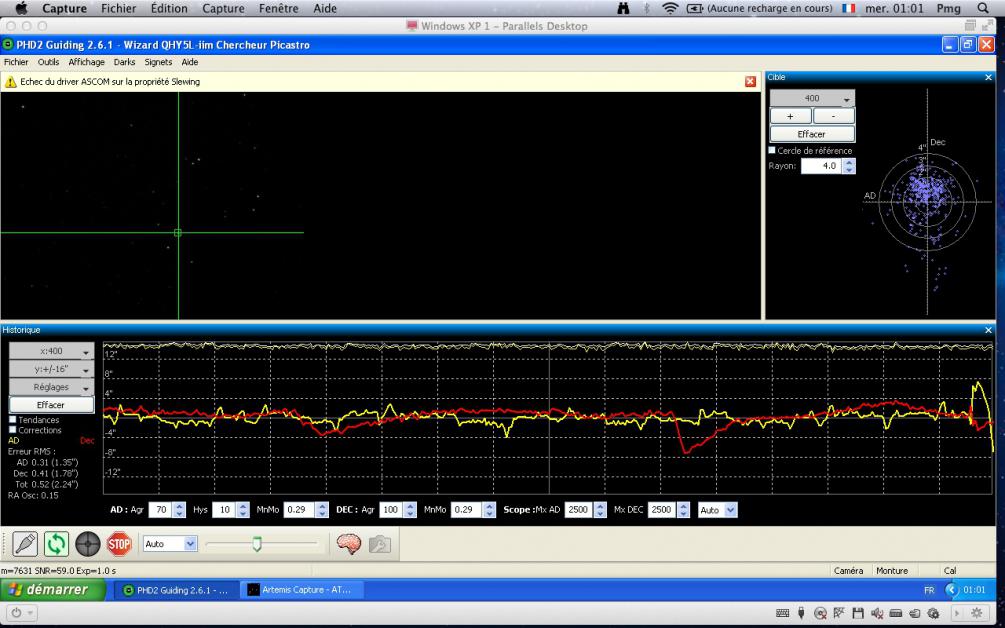Click the Windows tray arrow beside 01:01
The height and width of the screenshot is (628, 1005).
click(x=952, y=590)
